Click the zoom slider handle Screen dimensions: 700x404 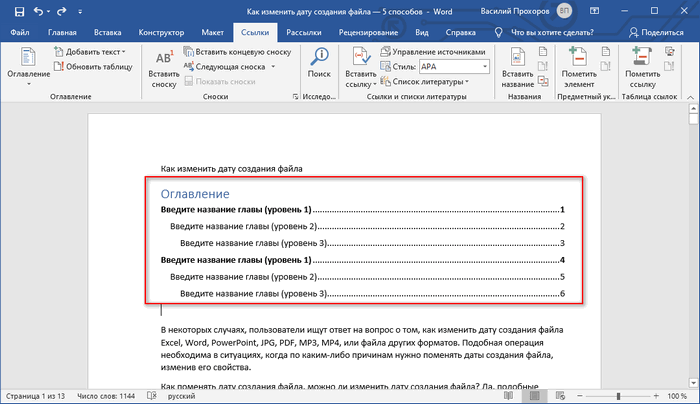pos(618,396)
